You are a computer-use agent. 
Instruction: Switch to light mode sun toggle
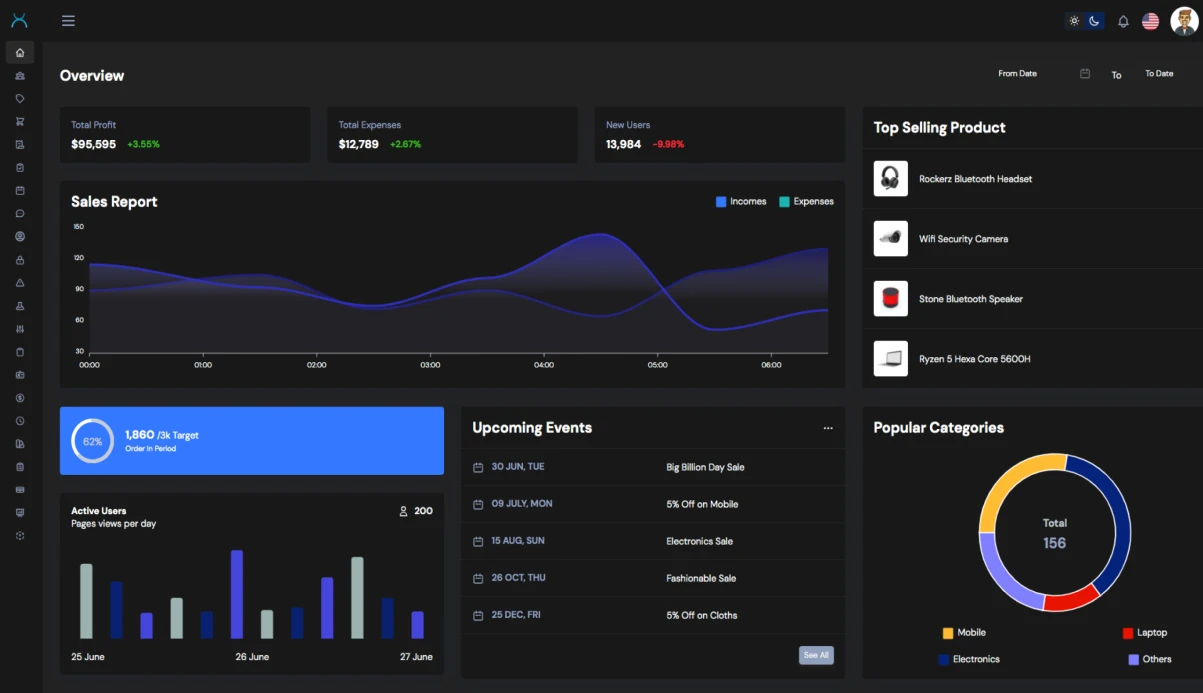click(x=1074, y=21)
